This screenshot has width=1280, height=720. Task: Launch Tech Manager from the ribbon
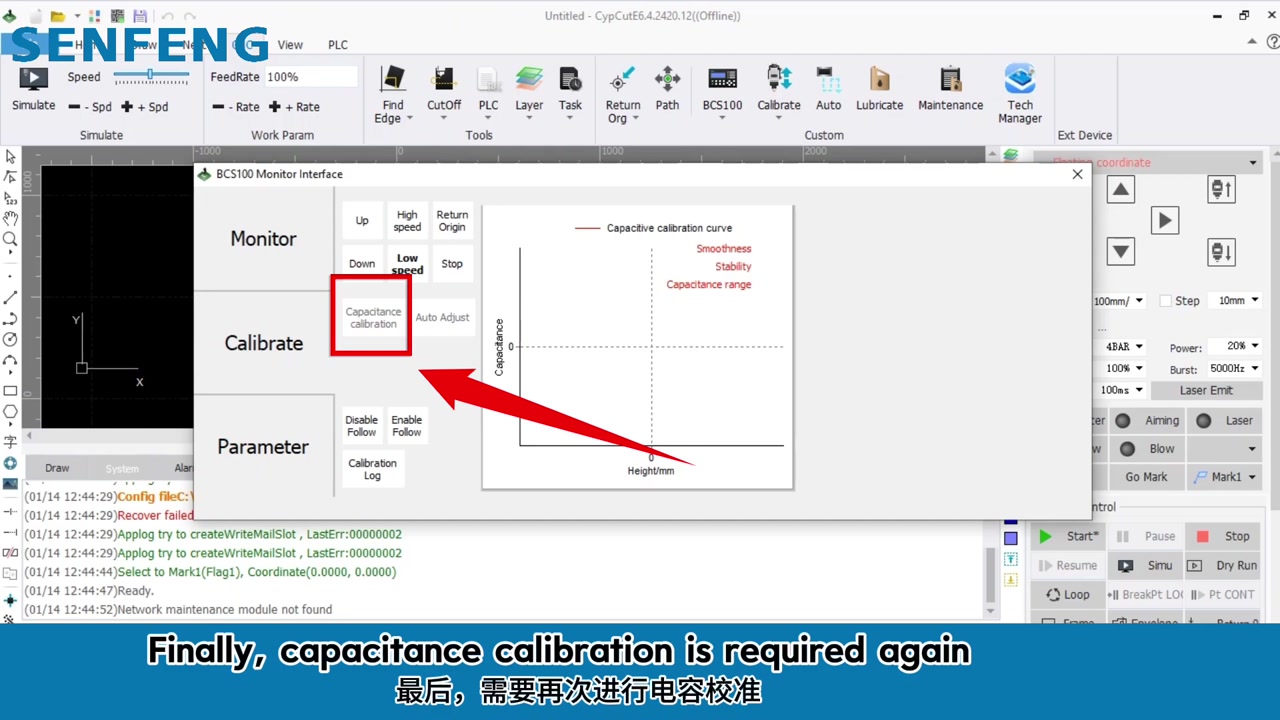pyautogui.click(x=1019, y=94)
